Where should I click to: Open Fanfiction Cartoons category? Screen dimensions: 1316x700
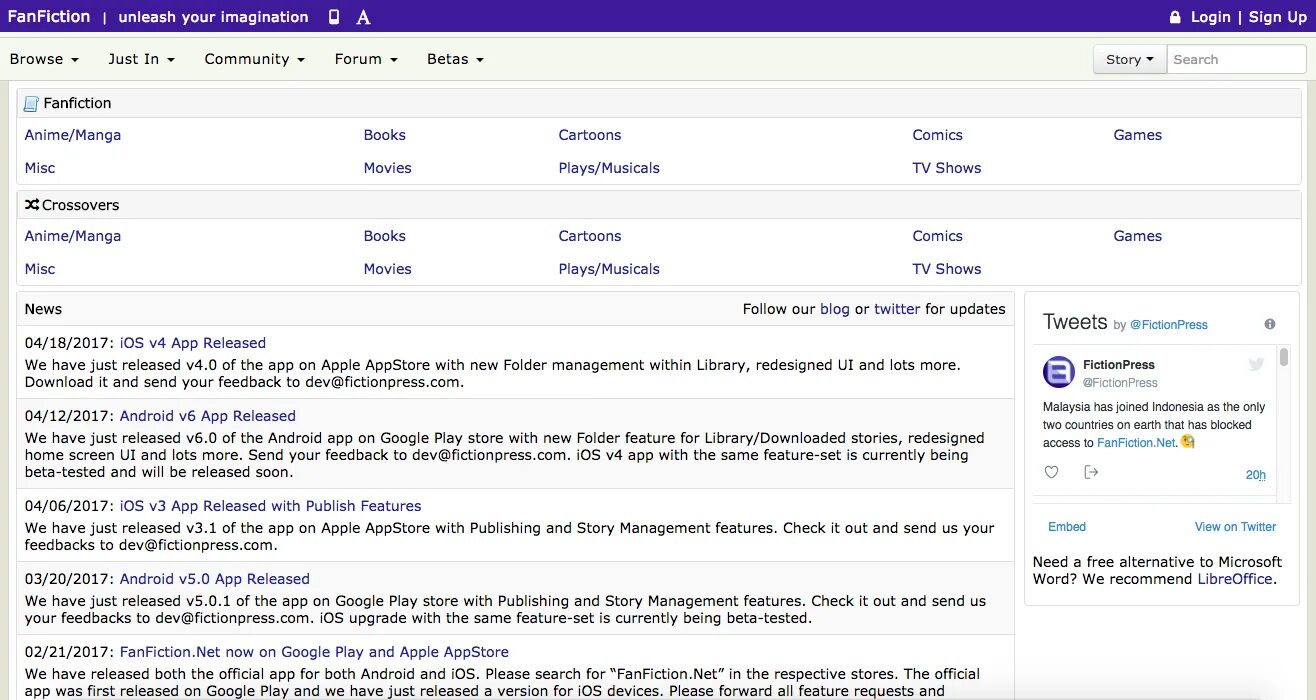tap(590, 135)
